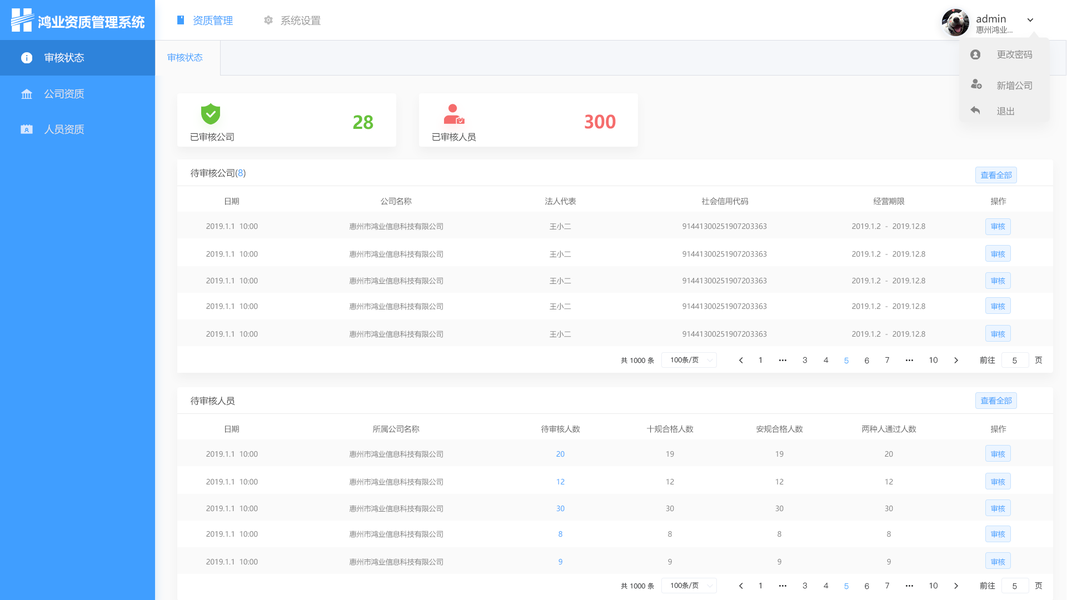Click the green shield 已审核公司 icon

click(211, 114)
